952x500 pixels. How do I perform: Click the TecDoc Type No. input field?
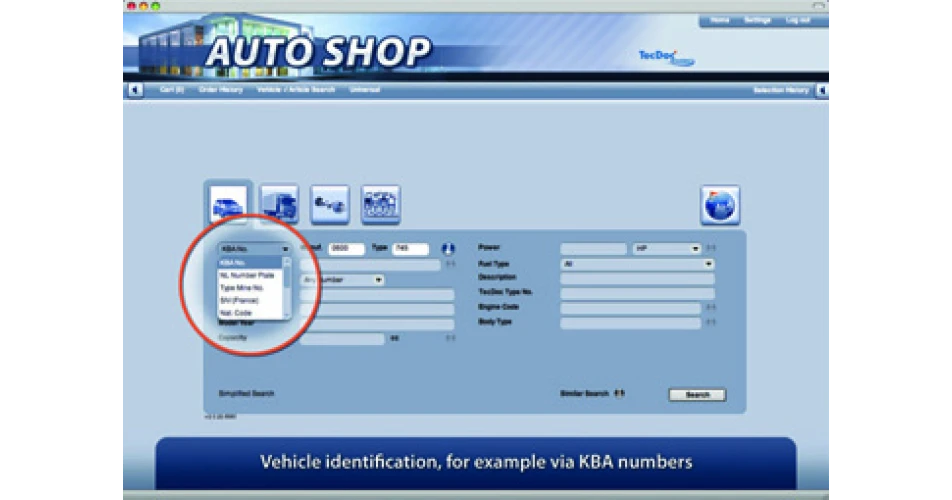pyautogui.click(x=637, y=293)
